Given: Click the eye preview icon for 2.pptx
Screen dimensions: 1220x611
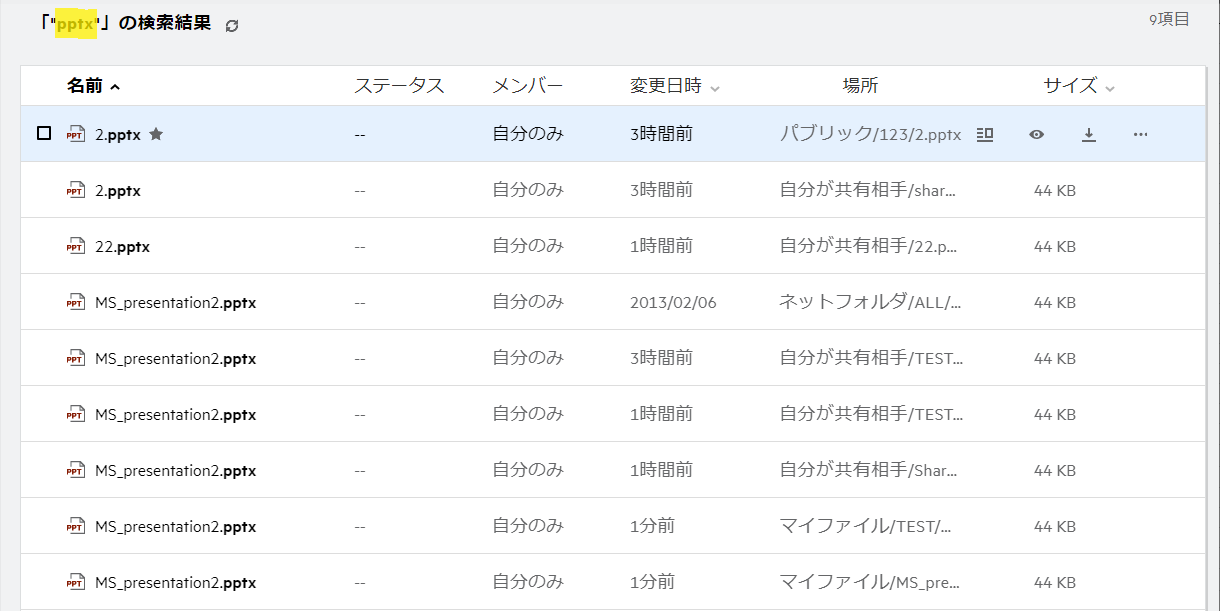Looking at the screenshot, I should pyautogui.click(x=1037, y=134).
